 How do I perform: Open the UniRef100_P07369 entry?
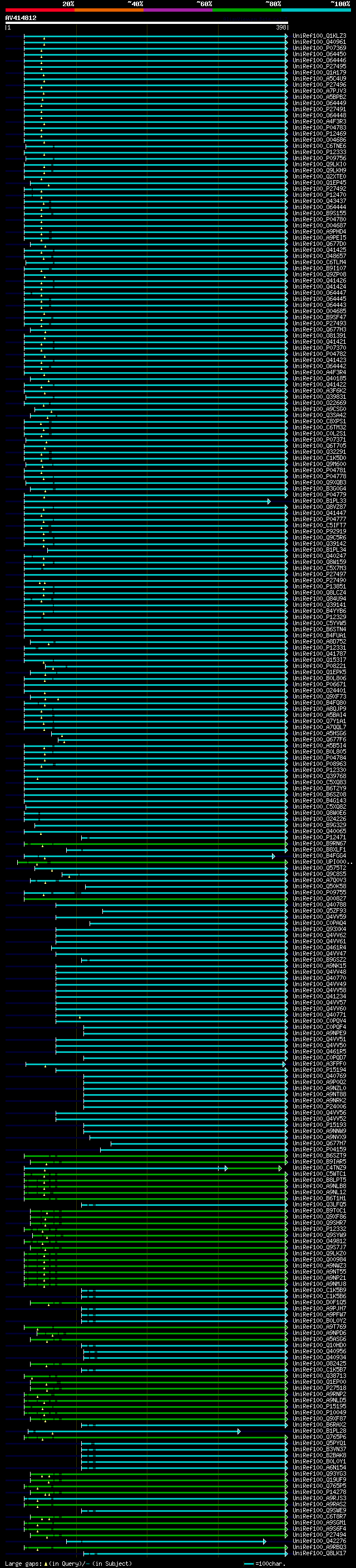pos(319,48)
